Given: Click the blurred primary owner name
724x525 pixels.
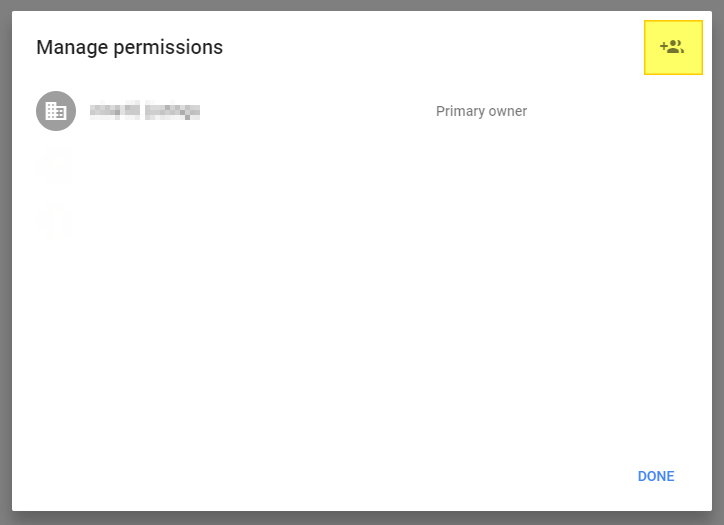Looking at the screenshot, I should [x=145, y=111].
